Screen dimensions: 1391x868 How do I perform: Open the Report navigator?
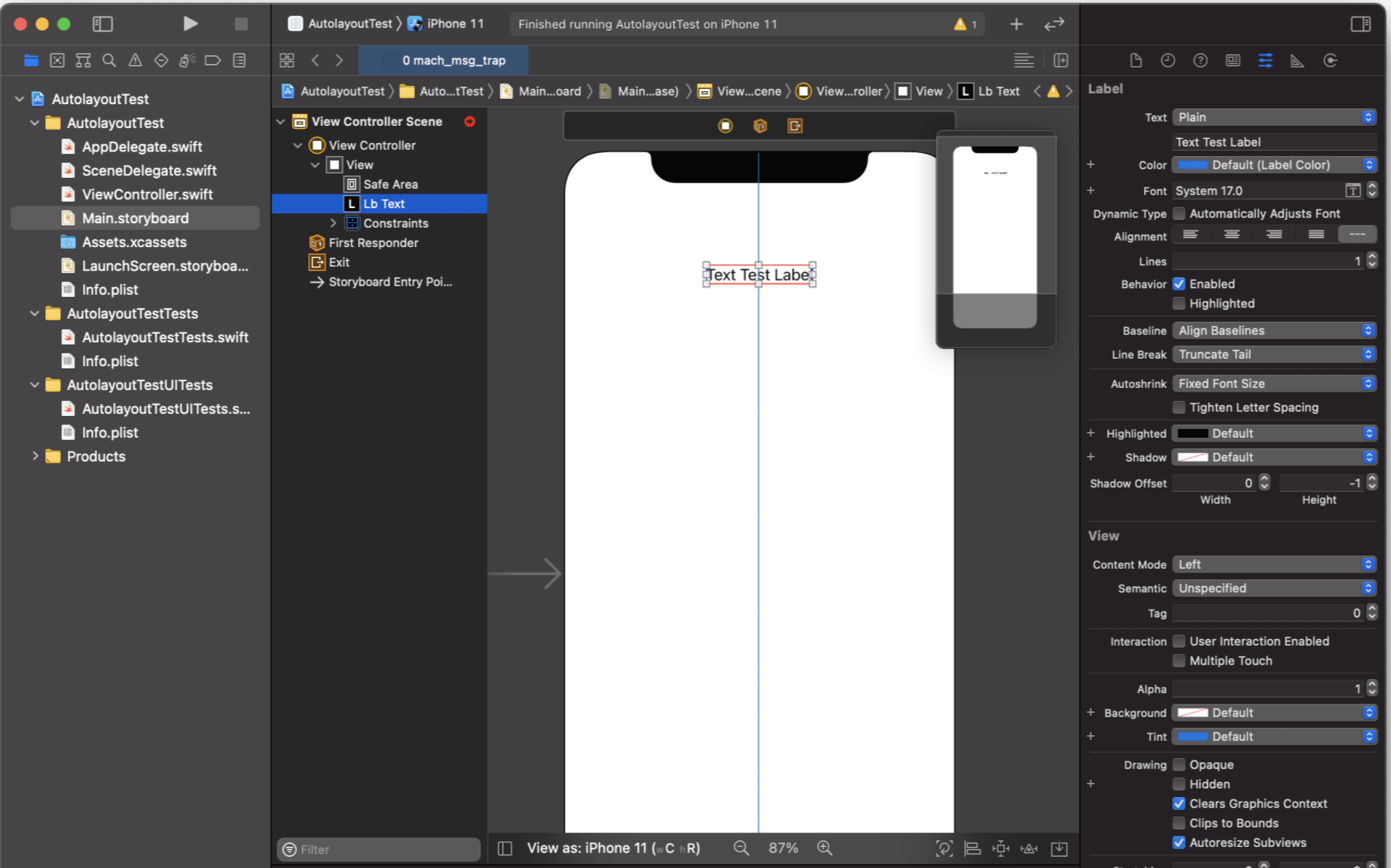(240, 60)
